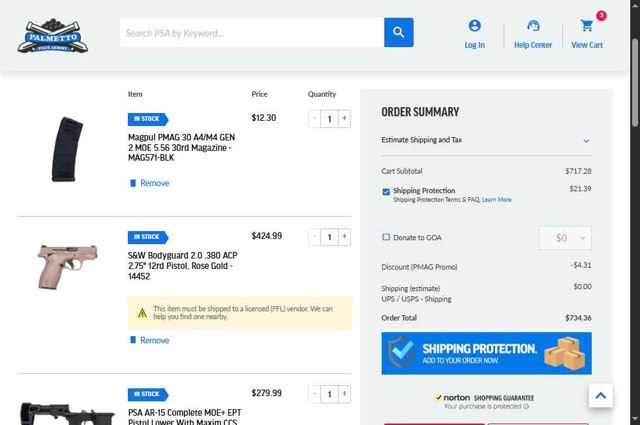The image size is (640, 425).
Task: Open the GOA donation amount dropdown
Action: coord(565,238)
